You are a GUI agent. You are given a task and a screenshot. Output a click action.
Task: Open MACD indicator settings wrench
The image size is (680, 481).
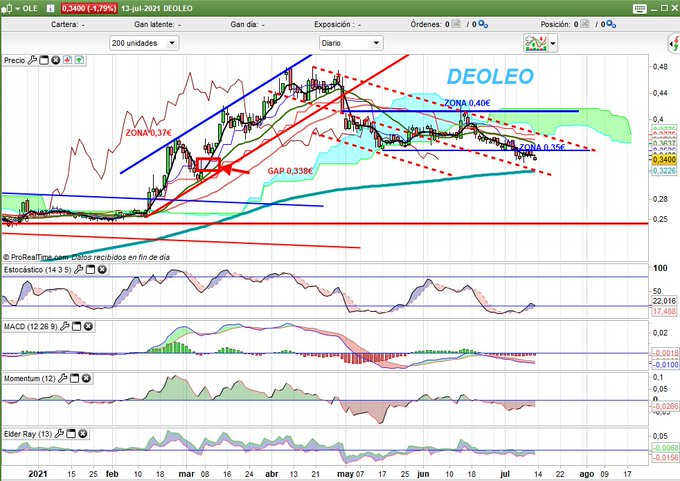[65, 326]
